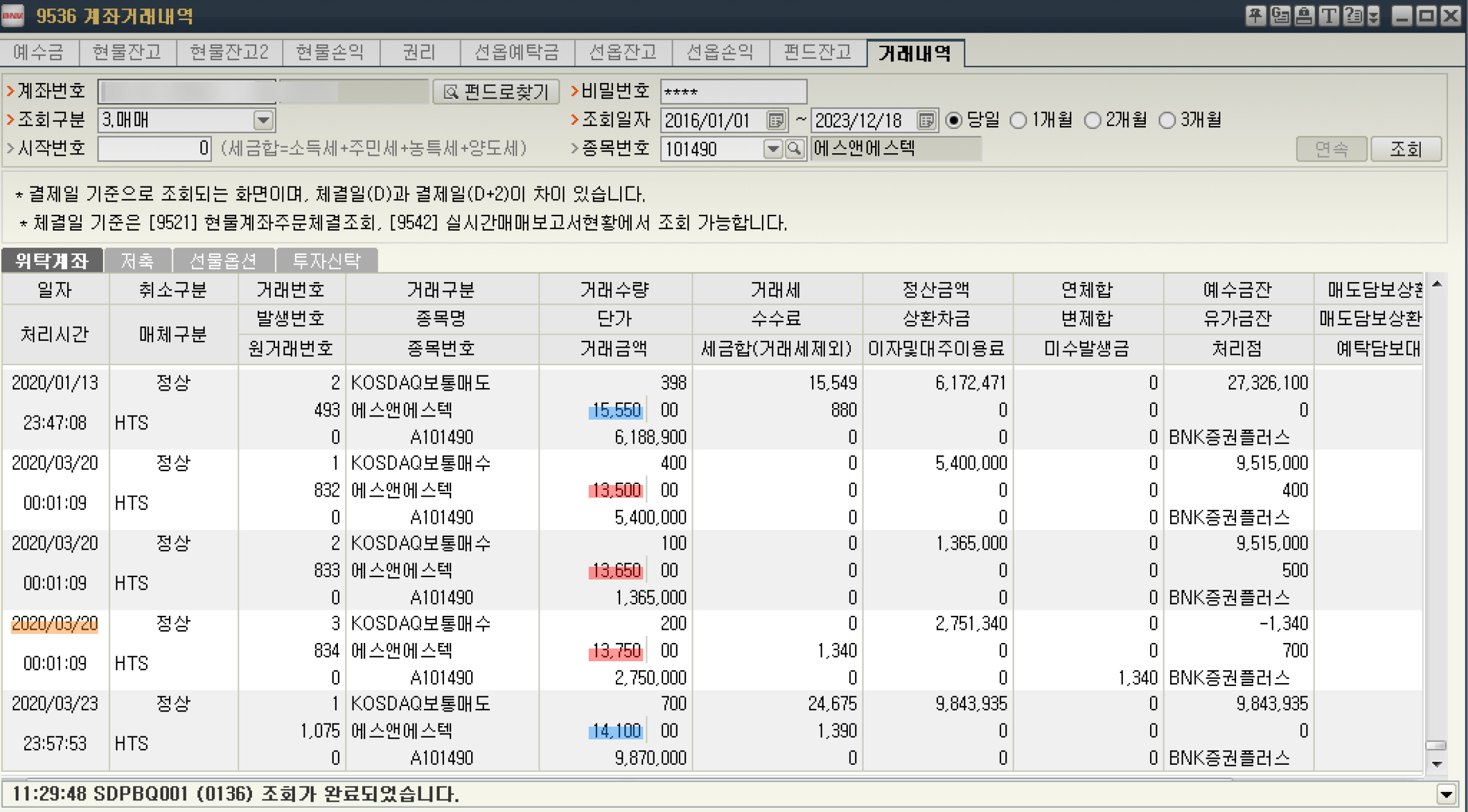Image resolution: width=1468 pixels, height=812 pixels.
Task: Click the 펀드로찾기 button
Action: click(495, 91)
